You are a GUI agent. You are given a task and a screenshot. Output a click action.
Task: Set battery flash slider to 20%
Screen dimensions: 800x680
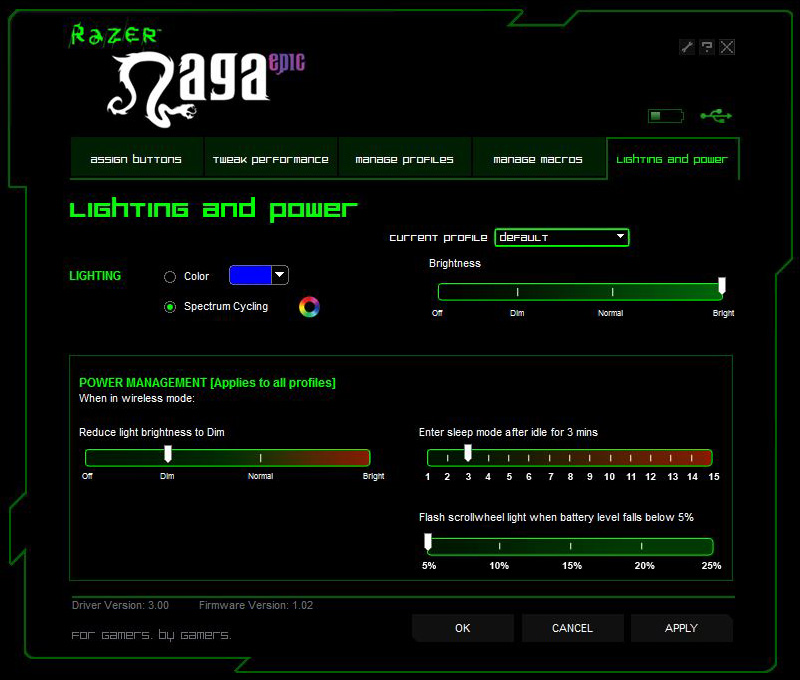tap(641, 546)
